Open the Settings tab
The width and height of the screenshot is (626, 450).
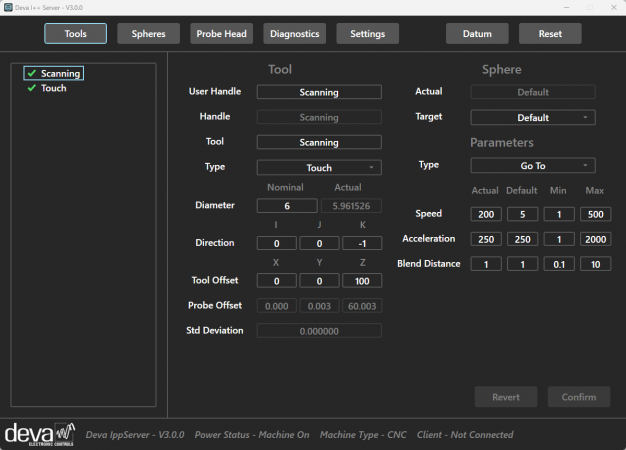[x=367, y=34]
